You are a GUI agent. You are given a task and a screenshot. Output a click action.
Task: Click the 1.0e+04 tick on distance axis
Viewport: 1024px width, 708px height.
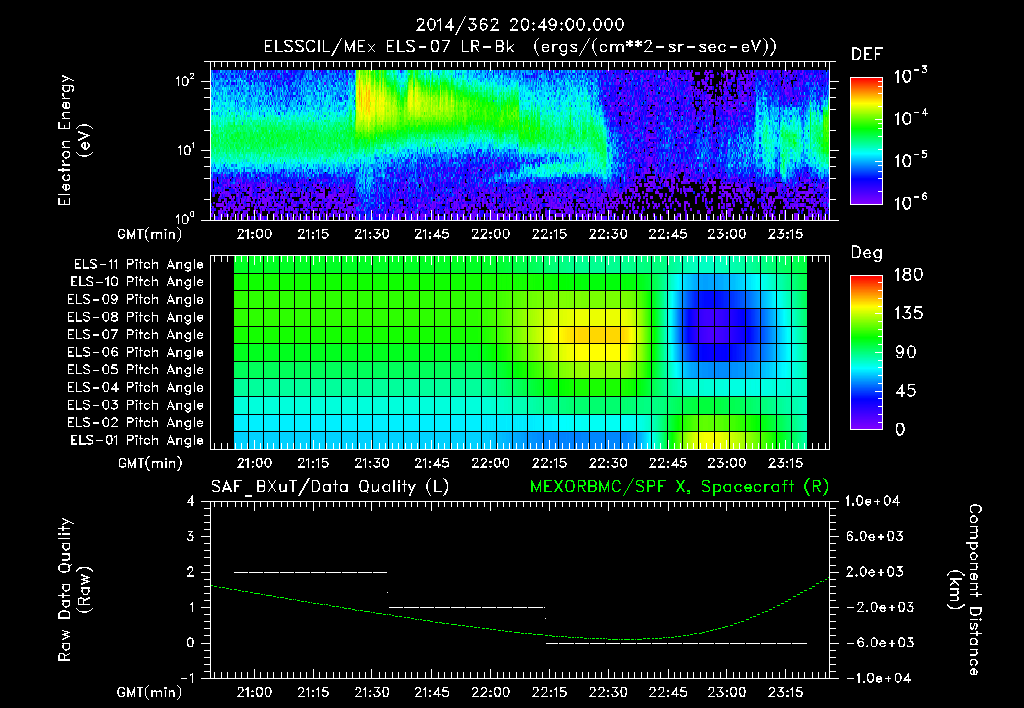(x=872, y=501)
